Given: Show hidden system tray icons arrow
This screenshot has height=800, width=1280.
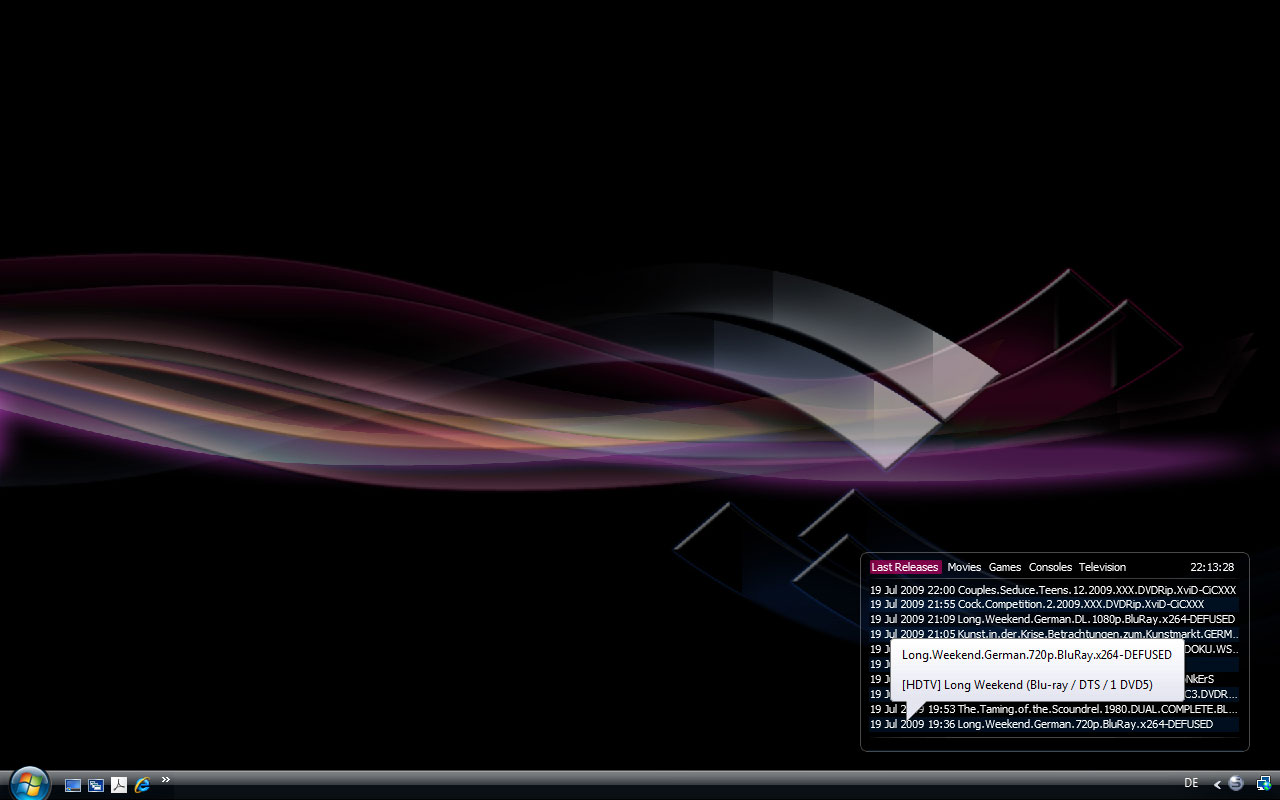Looking at the screenshot, I should (1217, 785).
